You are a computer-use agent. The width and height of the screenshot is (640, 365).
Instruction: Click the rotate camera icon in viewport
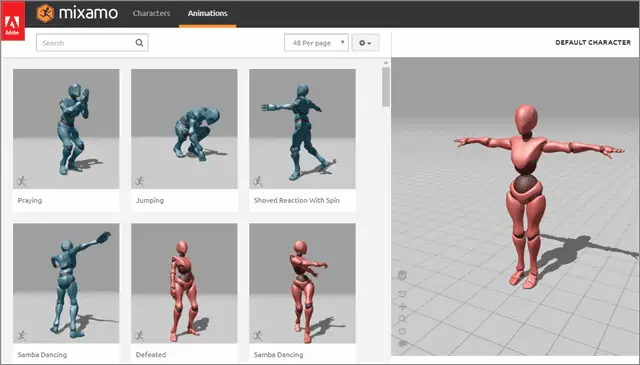click(402, 294)
